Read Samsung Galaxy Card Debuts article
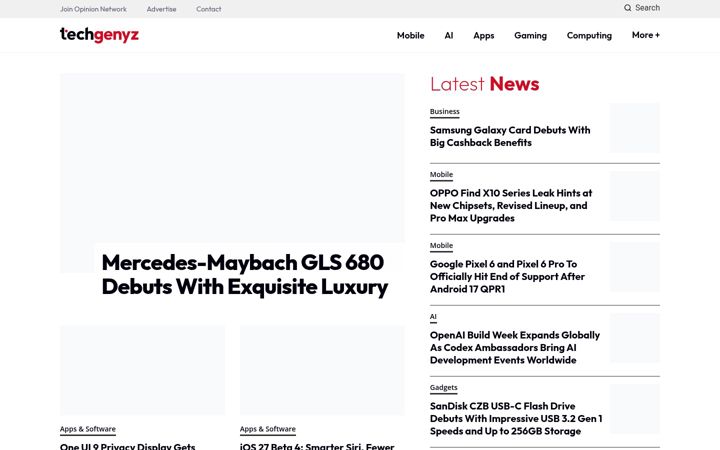 [510, 136]
